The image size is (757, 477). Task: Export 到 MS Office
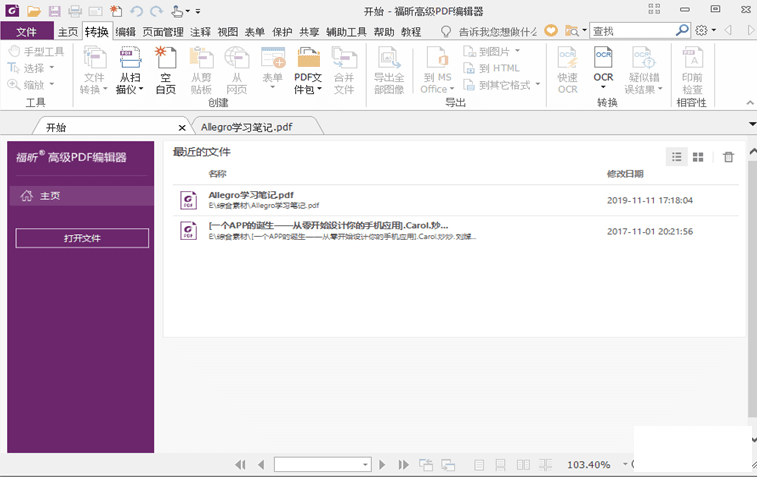(x=437, y=70)
